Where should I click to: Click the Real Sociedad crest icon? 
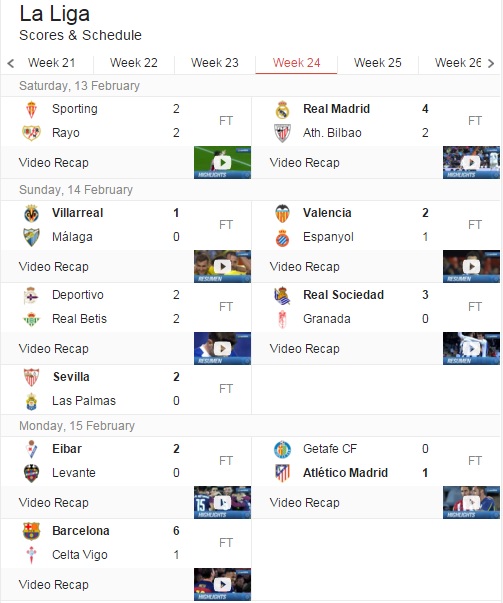pyautogui.click(x=282, y=295)
